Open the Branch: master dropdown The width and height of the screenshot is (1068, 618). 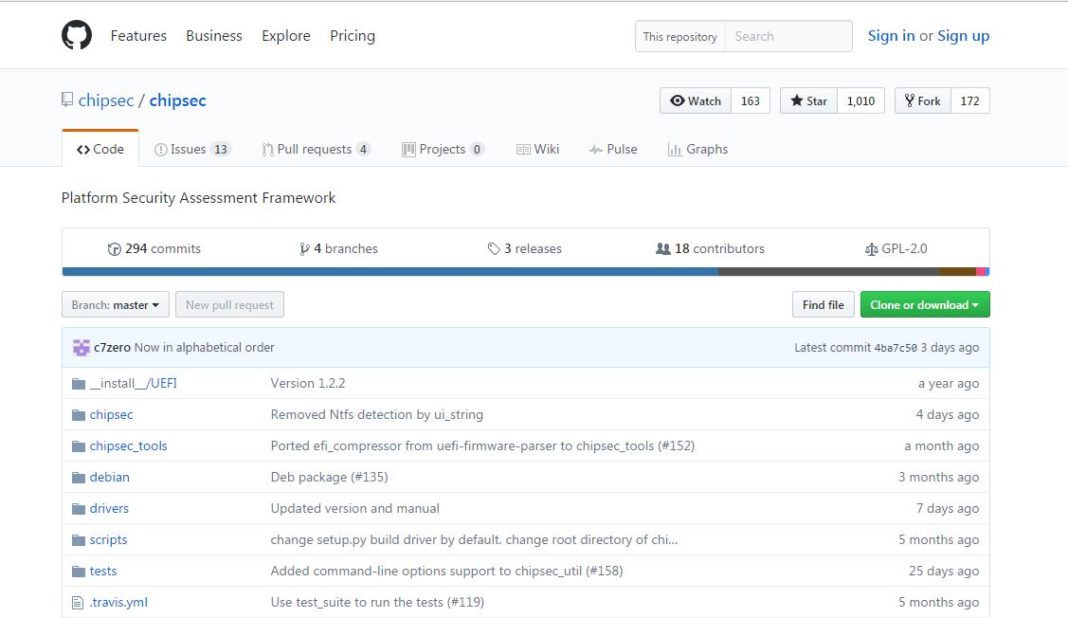(115, 305)
